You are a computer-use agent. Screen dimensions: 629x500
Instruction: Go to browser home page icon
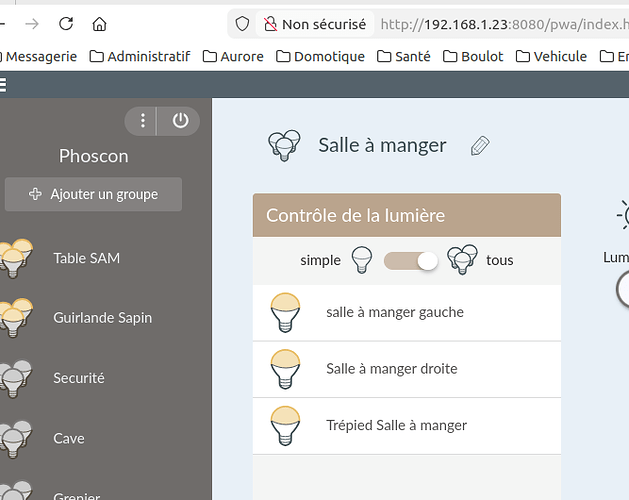pyautogui.click(x=99, y=23)
